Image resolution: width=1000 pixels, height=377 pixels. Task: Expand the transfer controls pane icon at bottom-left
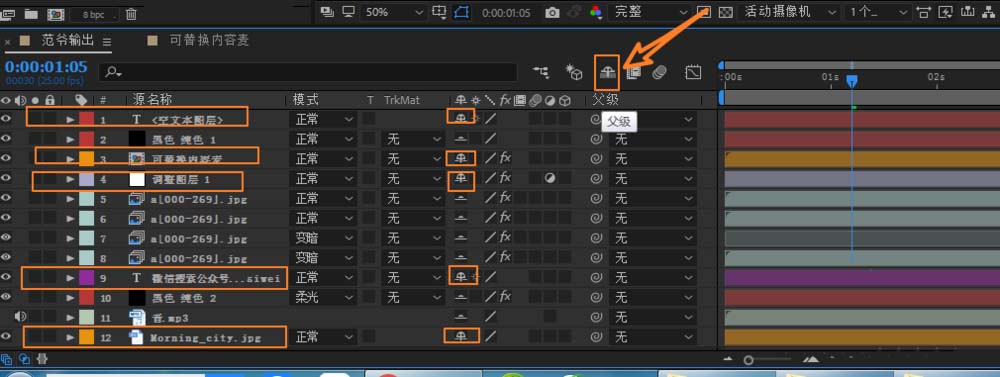(25, 359)
